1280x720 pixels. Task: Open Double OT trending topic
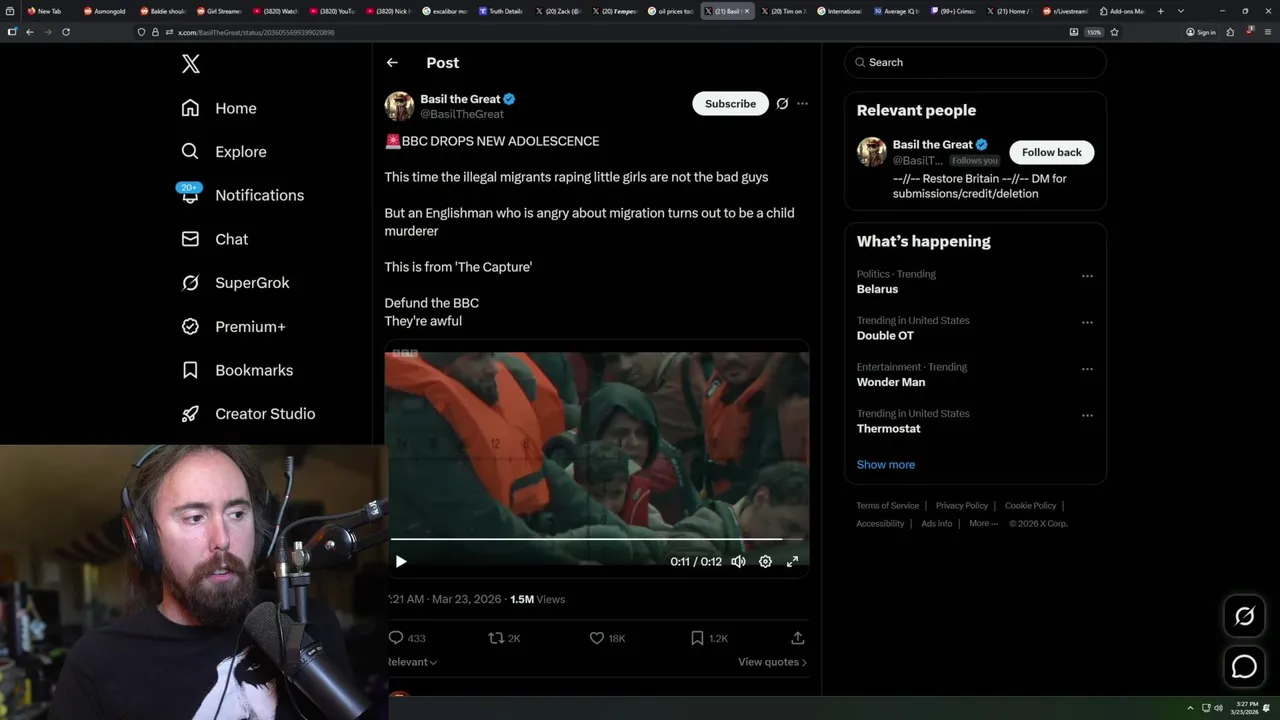885,336
